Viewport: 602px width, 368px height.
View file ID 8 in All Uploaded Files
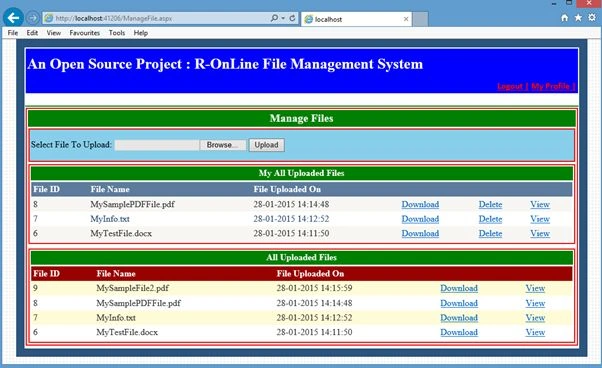coord(535,303)
